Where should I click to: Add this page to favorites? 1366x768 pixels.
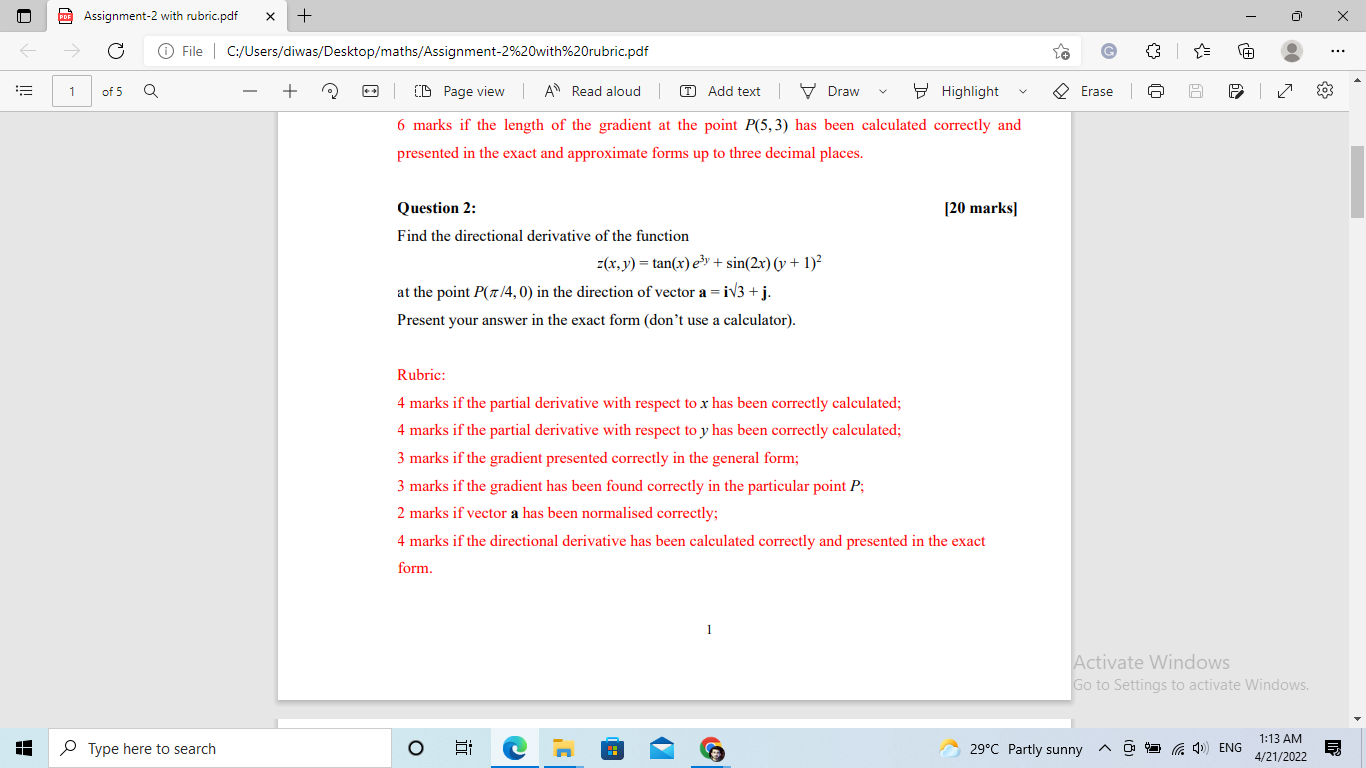pyautogui.click(x=1061, y=51)
